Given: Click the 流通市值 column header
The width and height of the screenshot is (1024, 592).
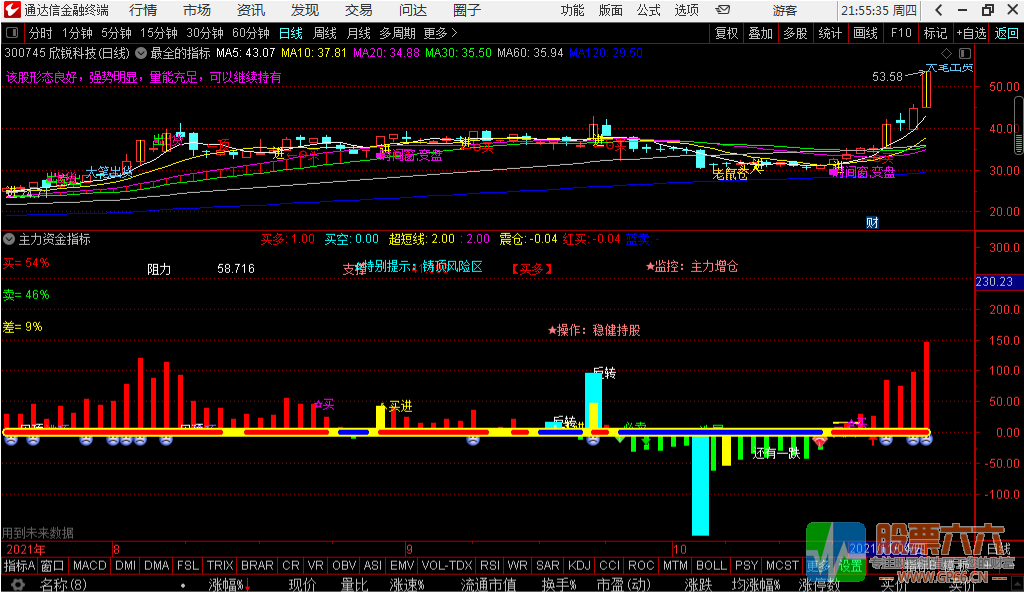Looking at the screenshot, I should (488, 585).
